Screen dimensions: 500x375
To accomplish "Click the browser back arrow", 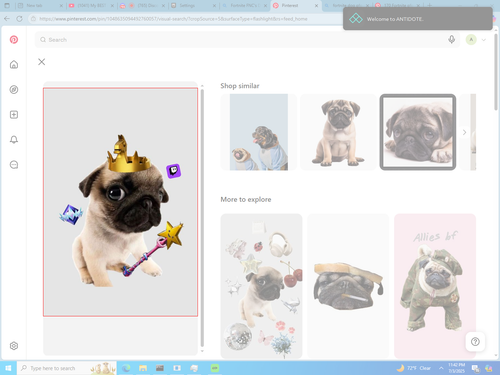I will [7, 19].
